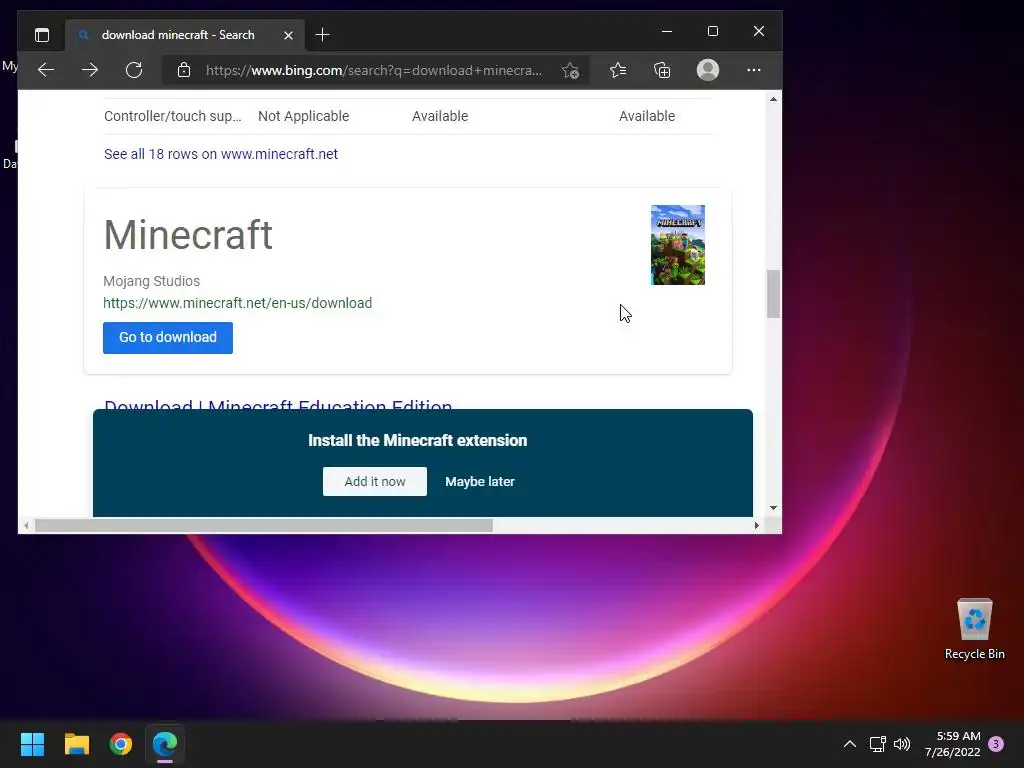
Task: Go back to the previous page
Action: 46,70
